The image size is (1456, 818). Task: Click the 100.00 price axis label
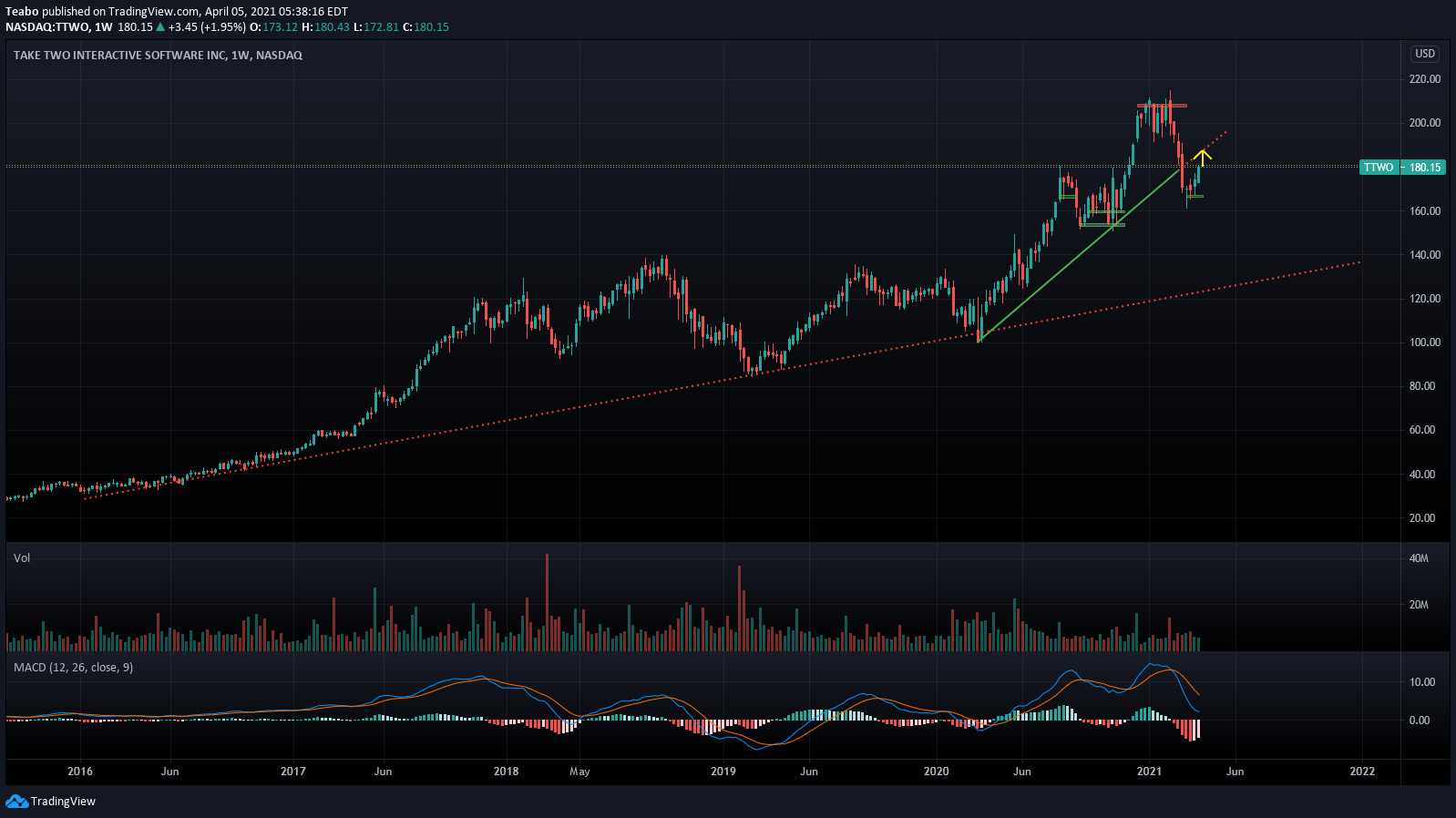pyautogui.click(x=1425, y=343)
